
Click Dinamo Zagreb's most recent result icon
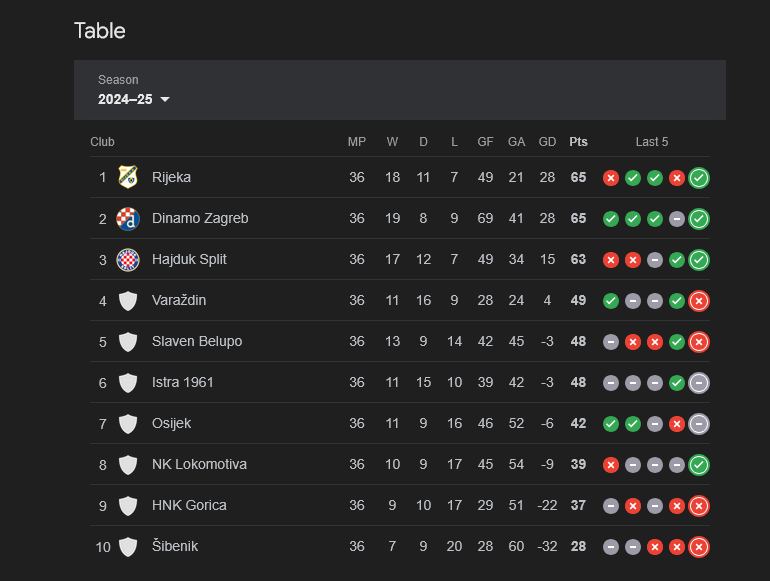click(x=699, y=219)
